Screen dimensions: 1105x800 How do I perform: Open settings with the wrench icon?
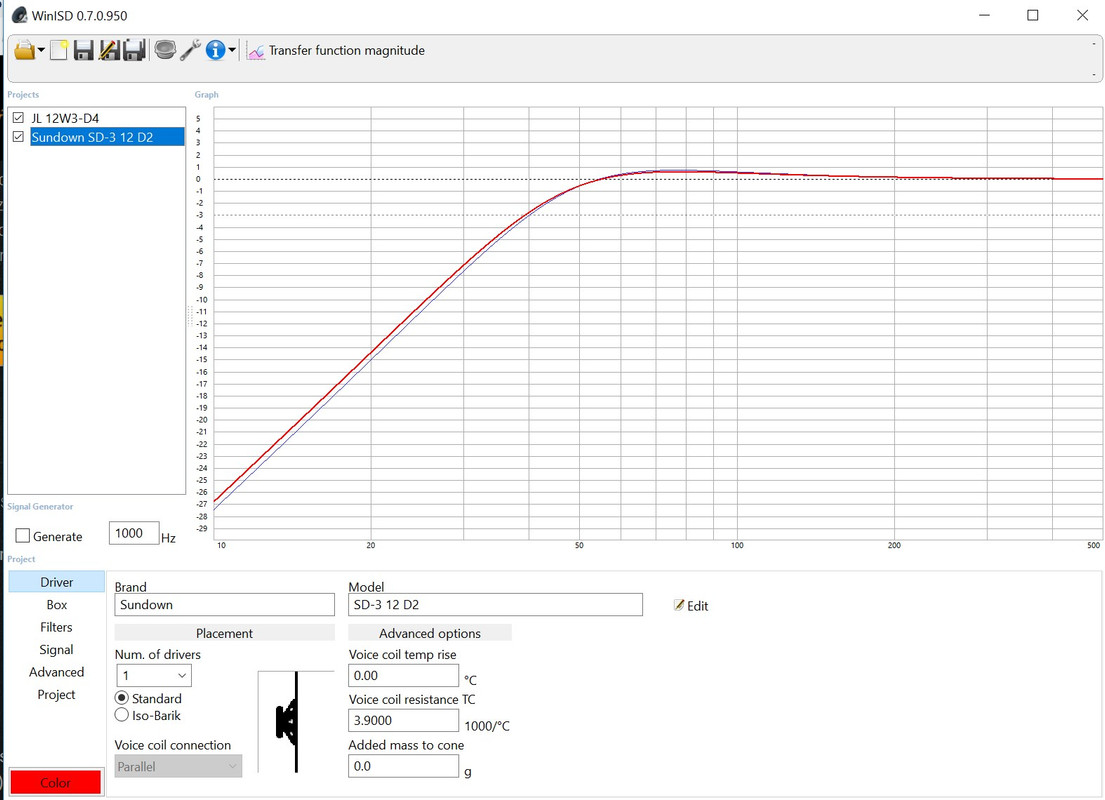point(190,50)
